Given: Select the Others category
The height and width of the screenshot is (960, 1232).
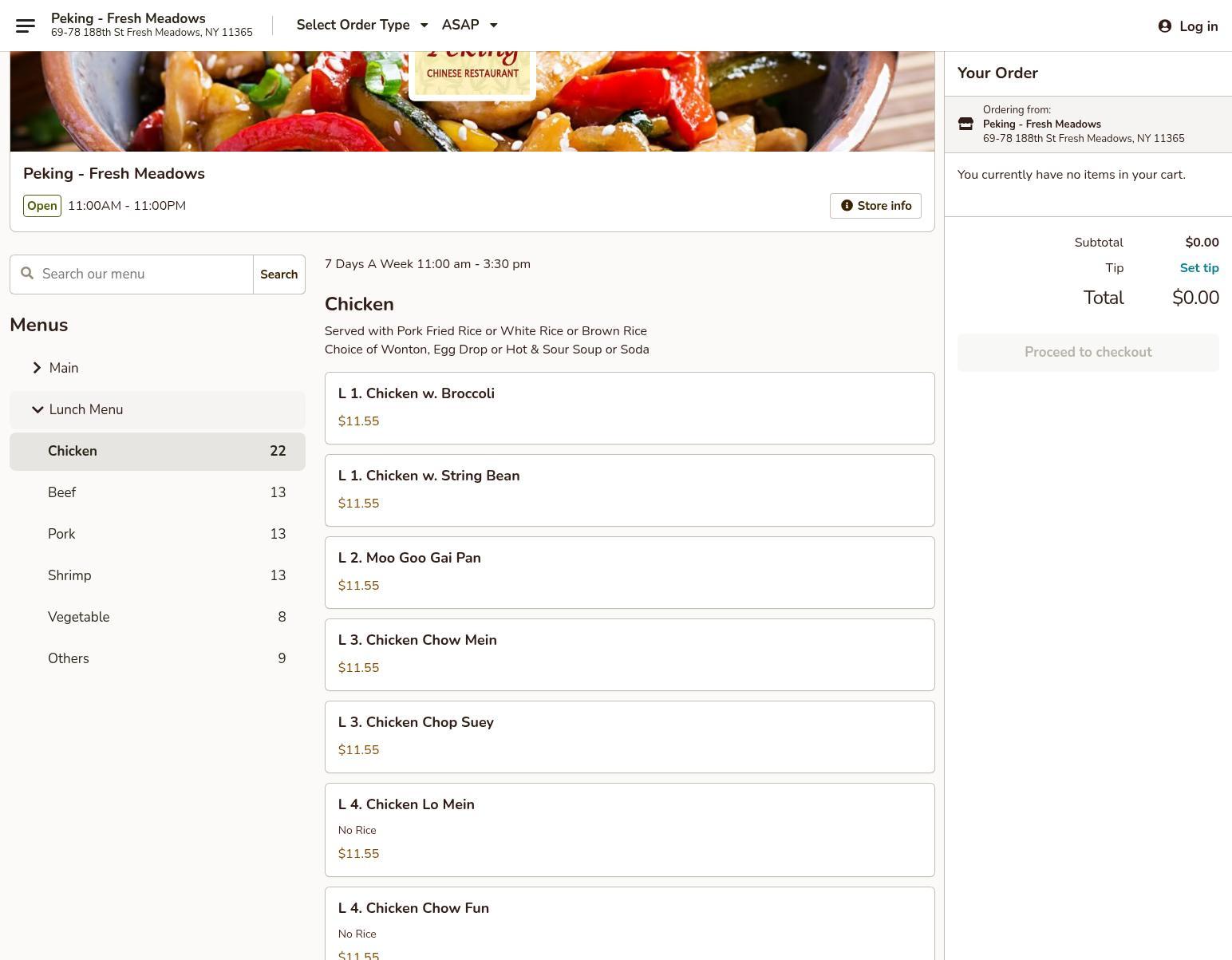Looking at the screenshot, I should click(157, 658).
